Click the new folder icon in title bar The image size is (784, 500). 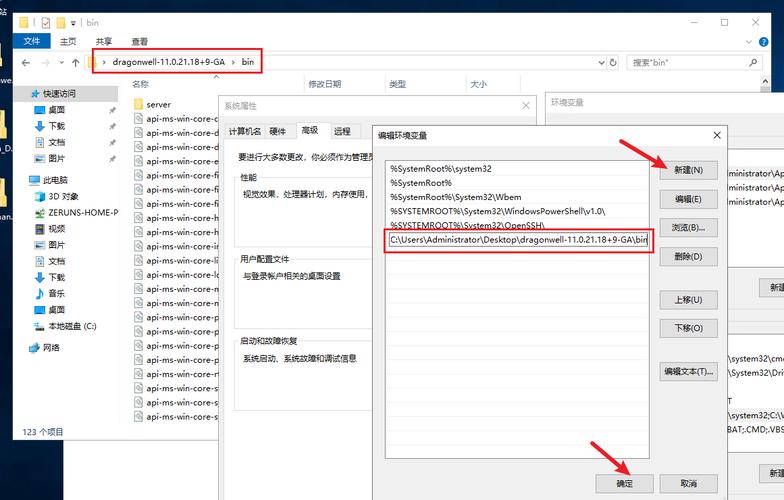(x=61, y=22)
